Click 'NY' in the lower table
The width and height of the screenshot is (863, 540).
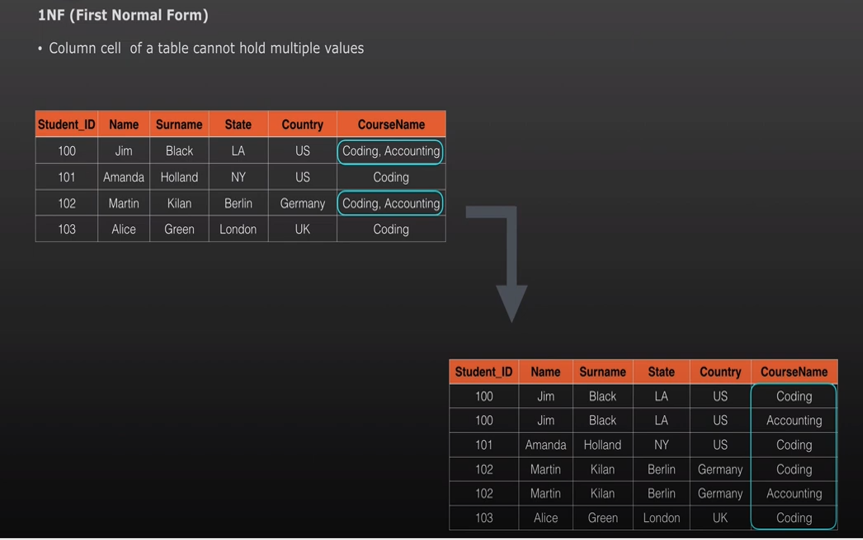tap(661, 445)
